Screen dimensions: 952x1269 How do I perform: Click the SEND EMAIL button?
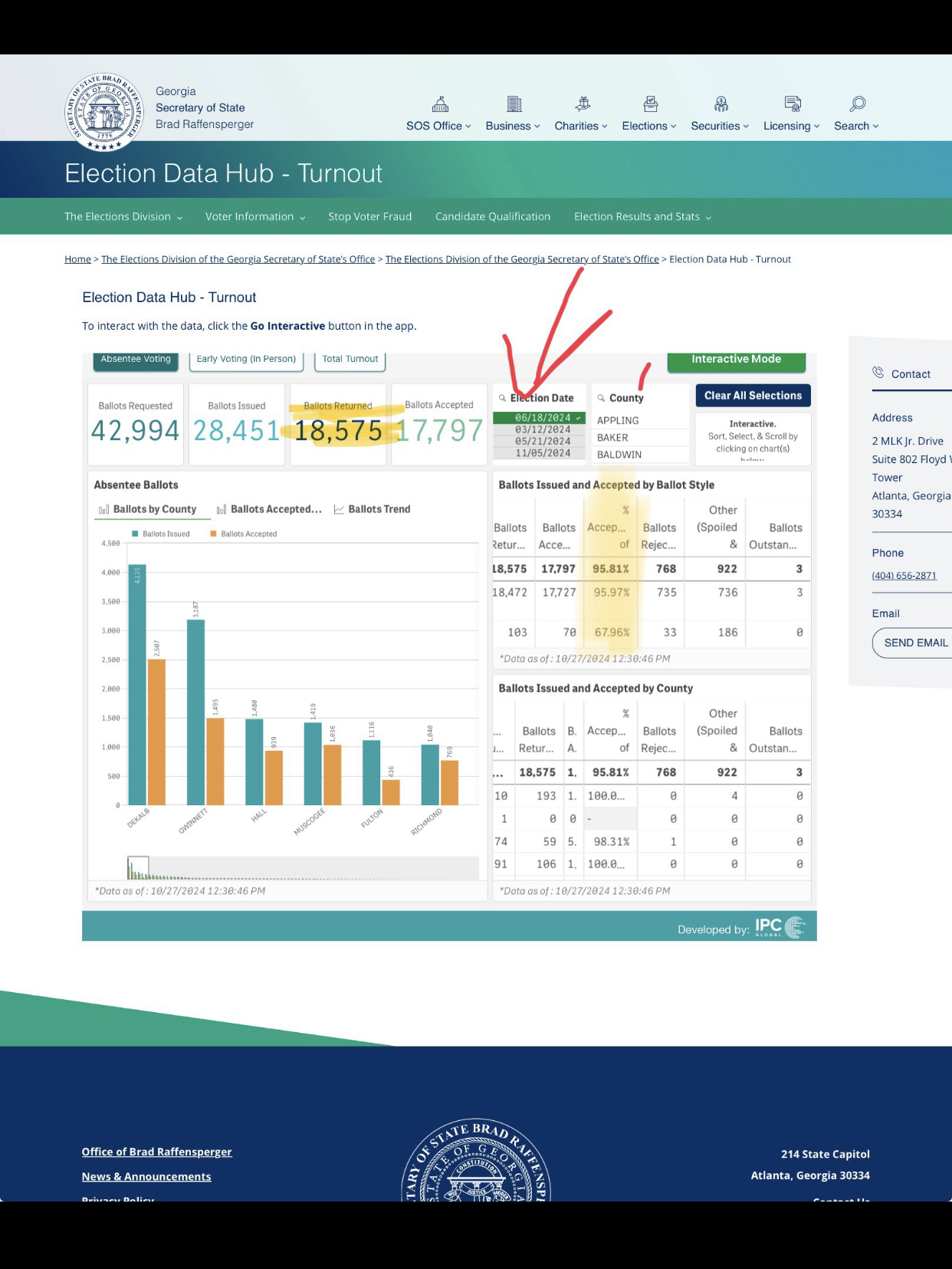912,643
